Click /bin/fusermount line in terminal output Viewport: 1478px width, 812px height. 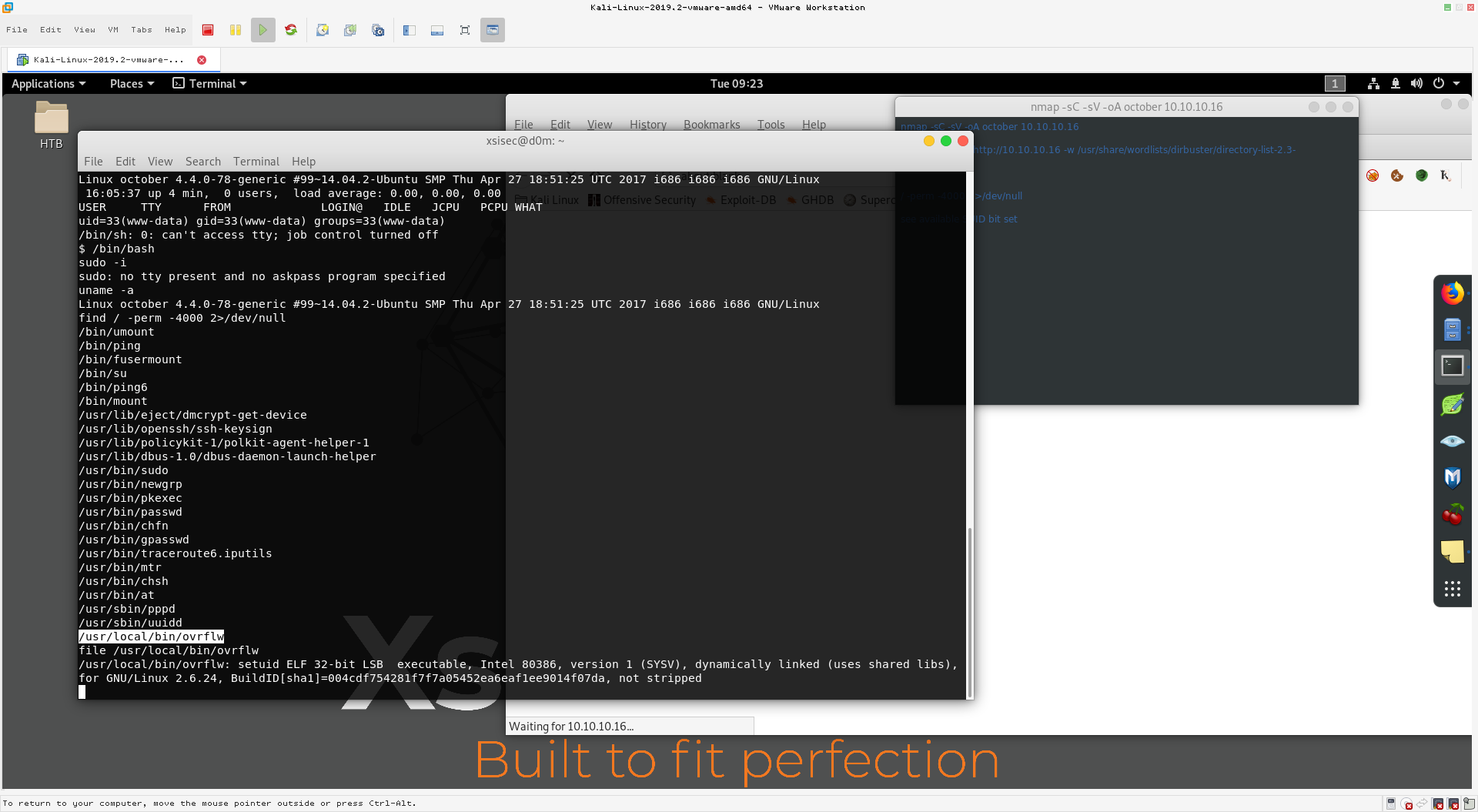point(130,359)
